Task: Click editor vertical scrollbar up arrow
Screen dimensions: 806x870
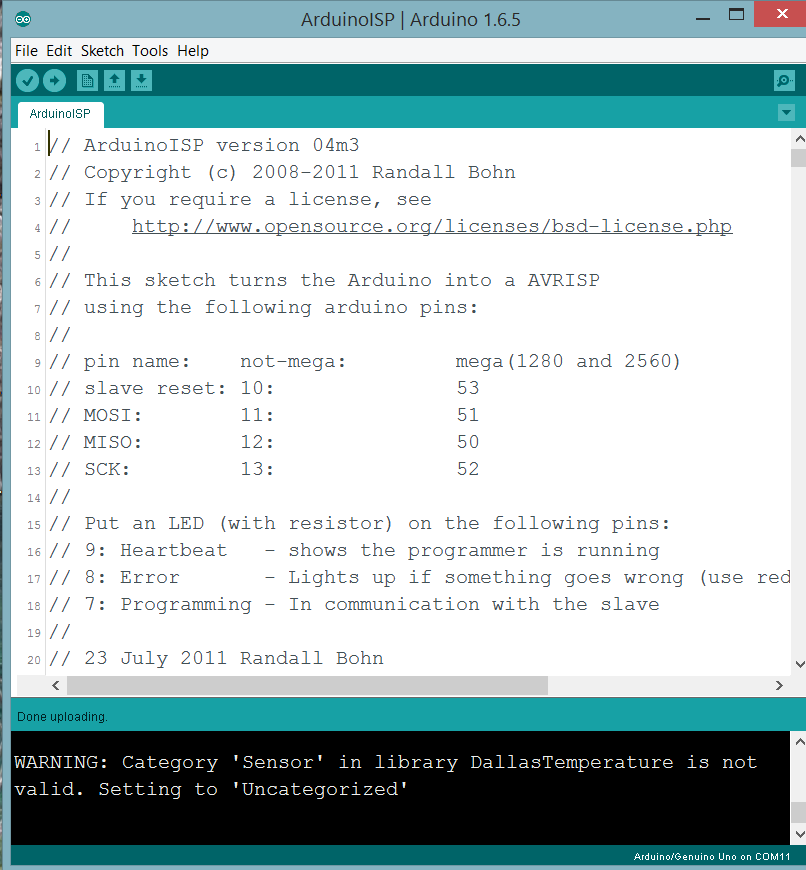Action: point(799,139)
